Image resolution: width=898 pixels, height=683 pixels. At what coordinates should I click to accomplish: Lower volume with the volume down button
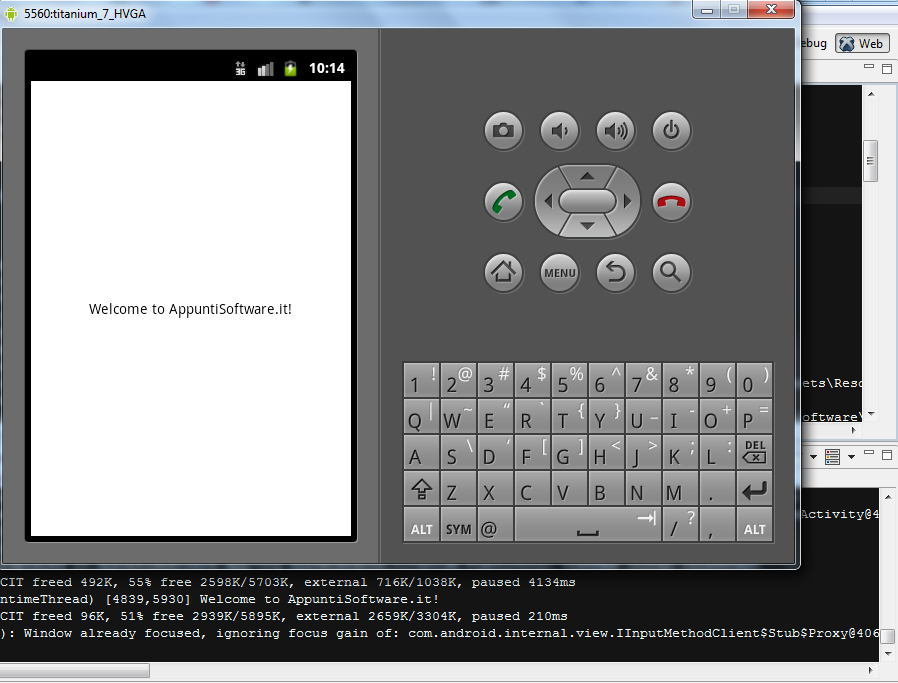560,131
